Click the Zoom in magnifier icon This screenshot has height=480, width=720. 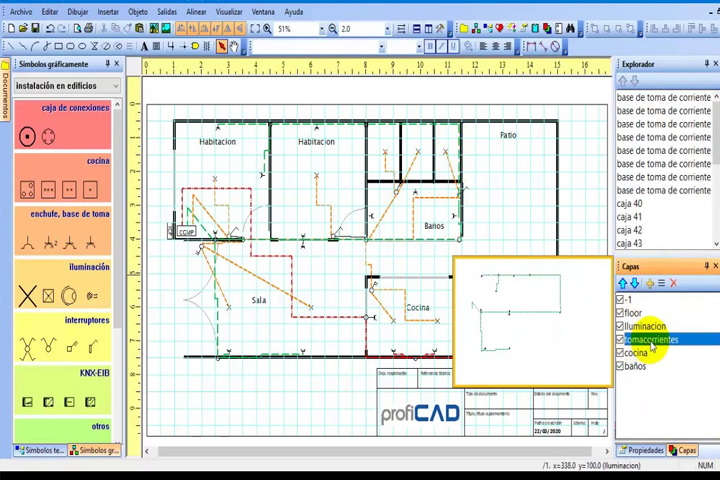click(267, 28)
